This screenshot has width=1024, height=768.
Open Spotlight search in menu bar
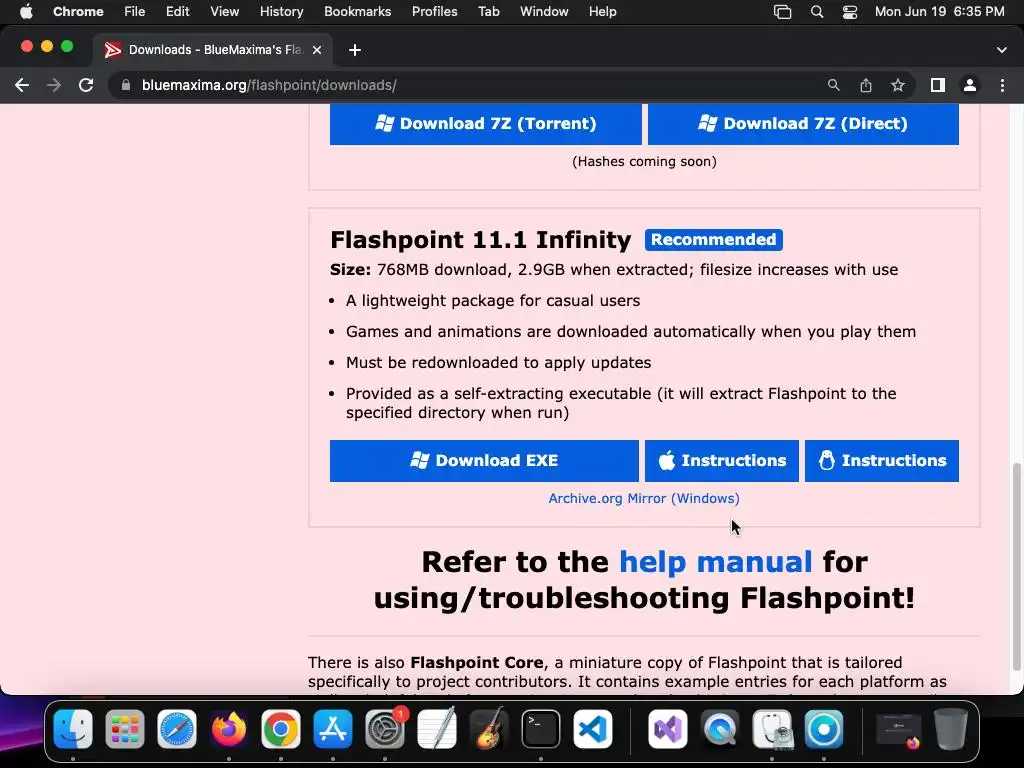[816, 12]
